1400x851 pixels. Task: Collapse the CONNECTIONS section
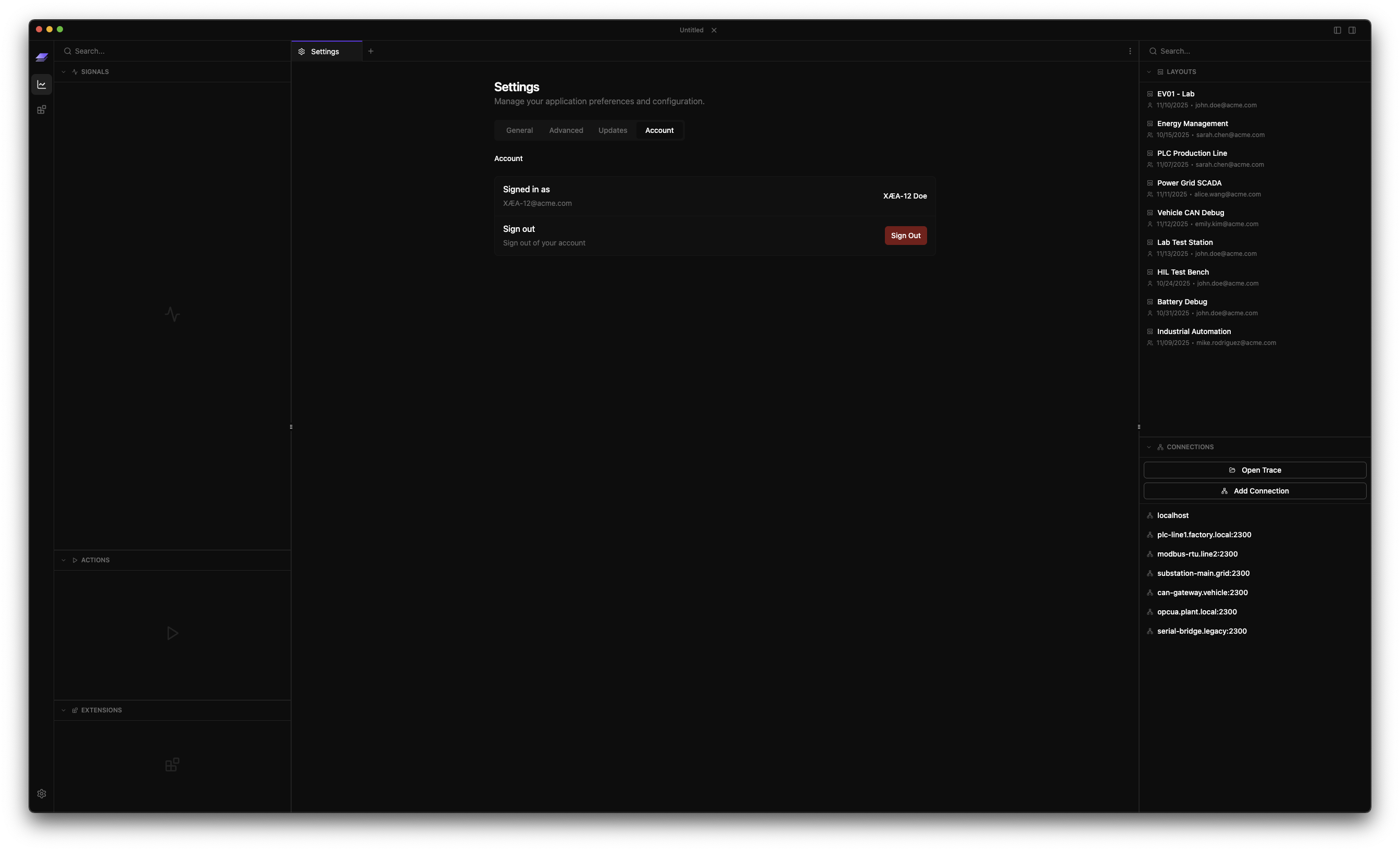tap(1148, 447)
